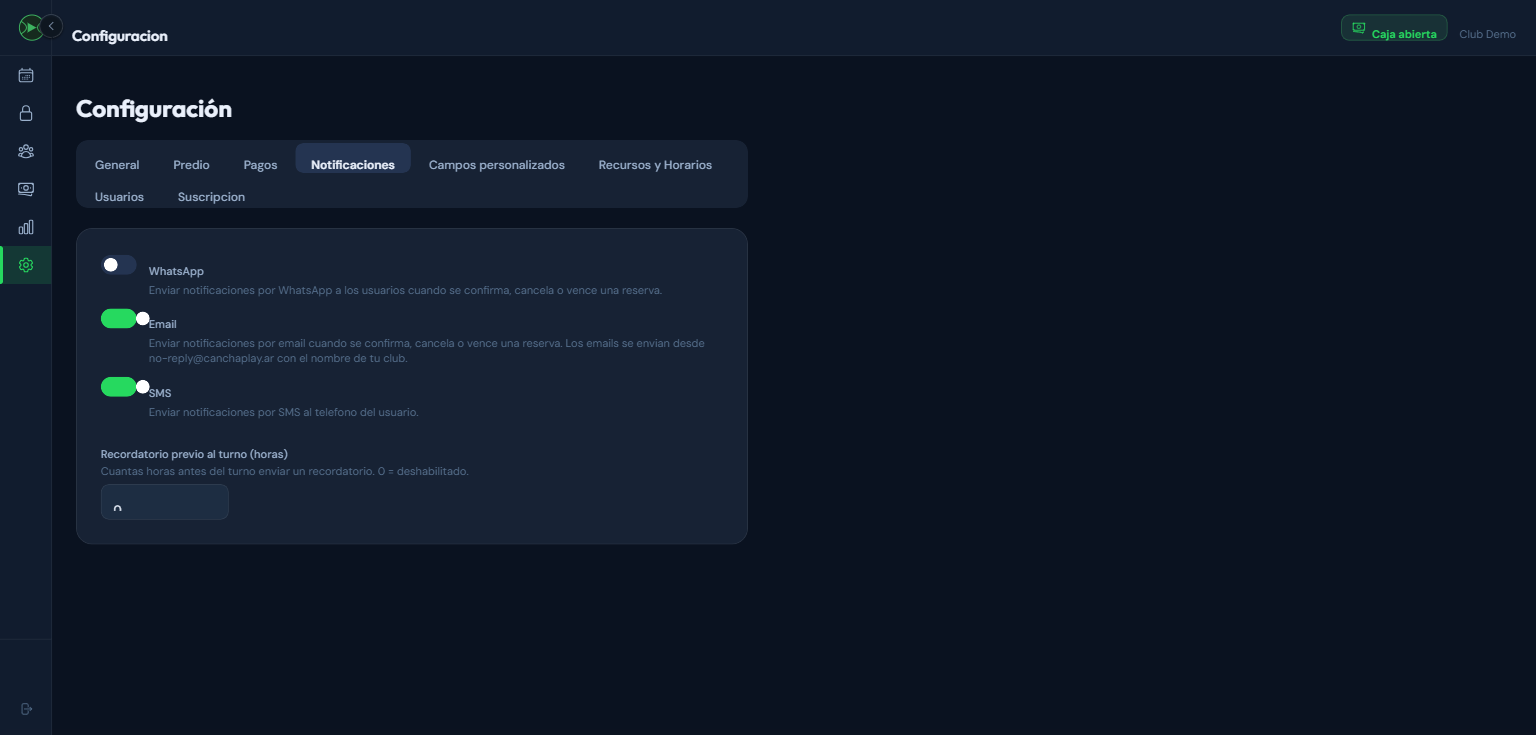The height and width of the screenshot is (735, 1536).
Task: Click the Configuracion title in top bar
Action: (120, 36)
